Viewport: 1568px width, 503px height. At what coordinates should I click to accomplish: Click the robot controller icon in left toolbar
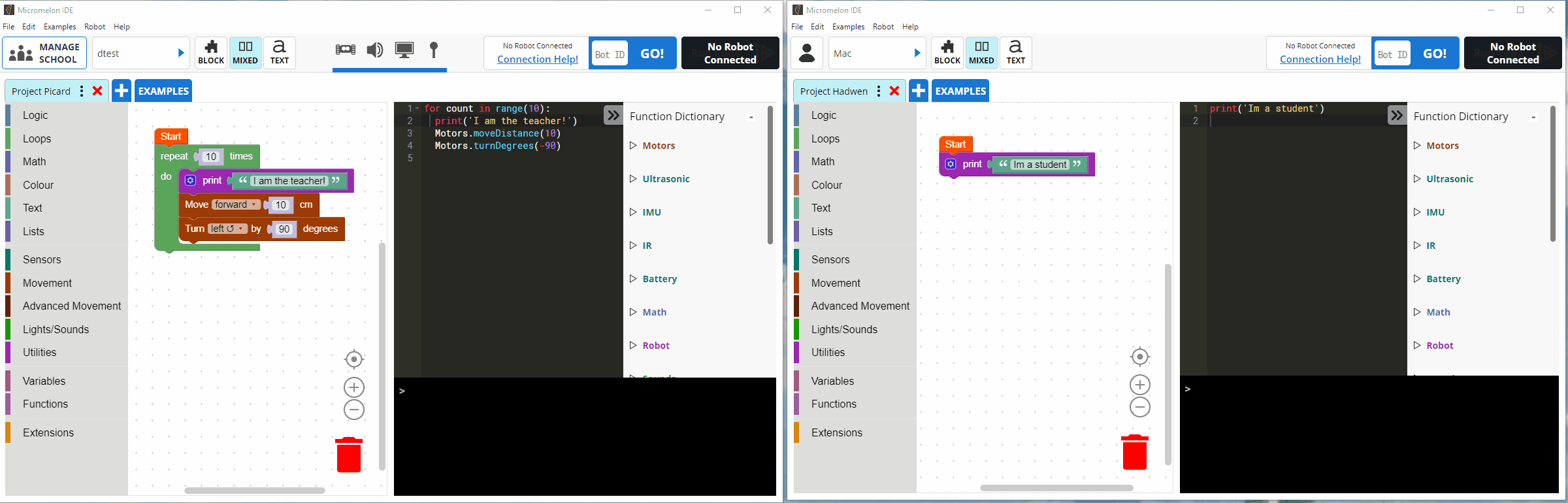coord(345,50)
